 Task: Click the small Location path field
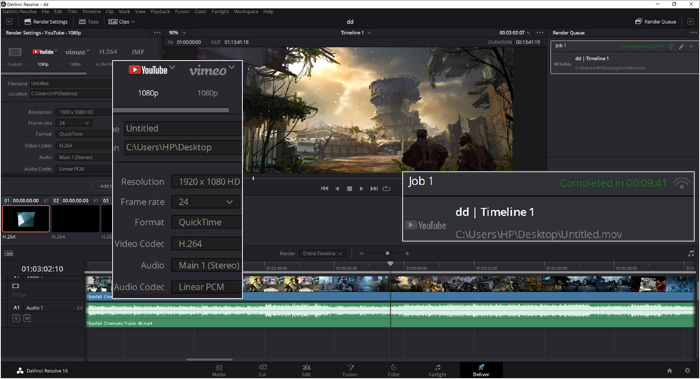click(x=71, y=94)
